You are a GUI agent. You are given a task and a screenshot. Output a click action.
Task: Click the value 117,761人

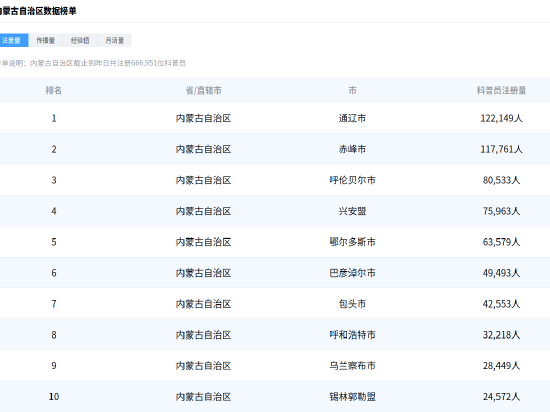[501, 149]
